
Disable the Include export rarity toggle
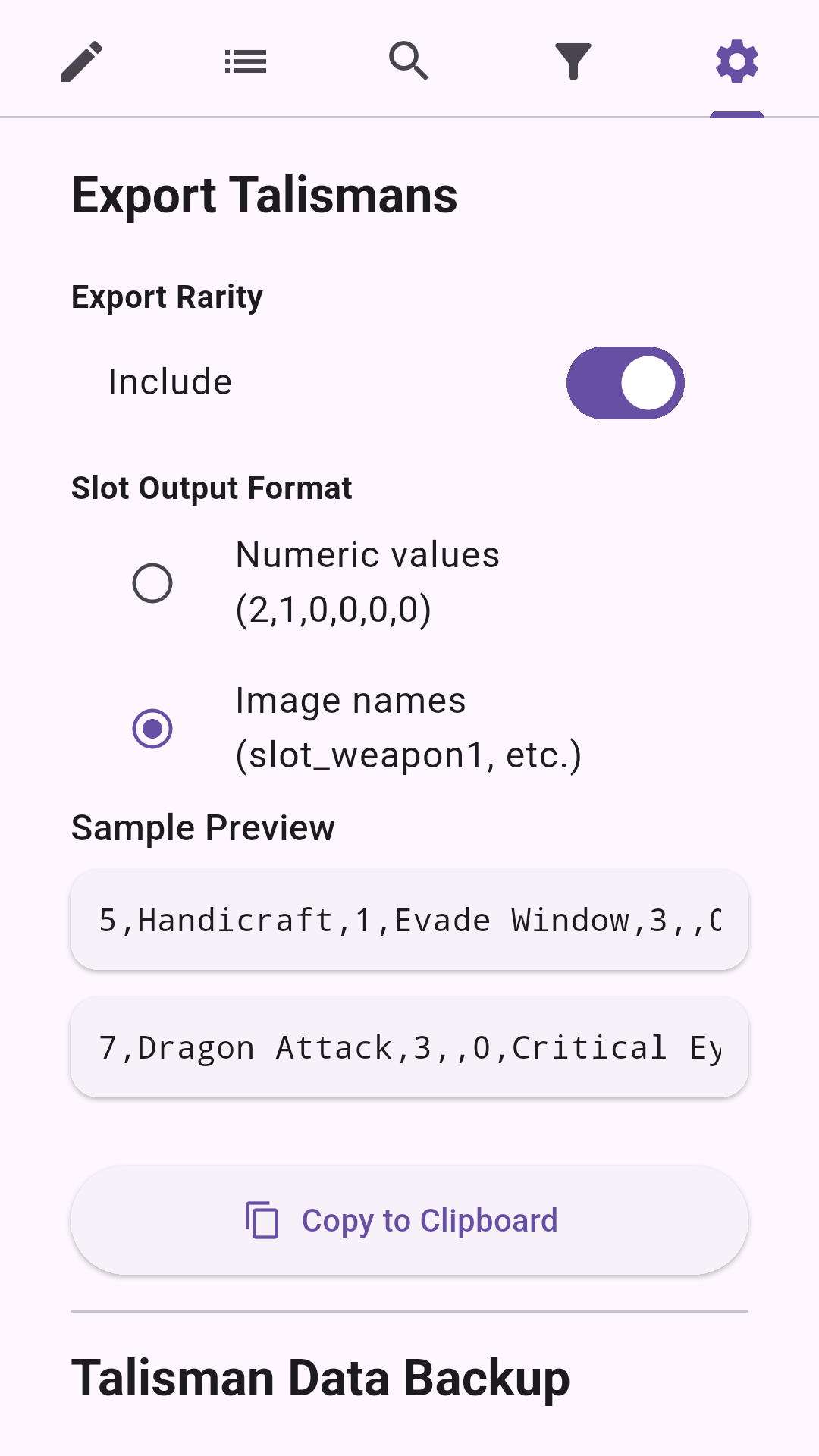pyautogui.click(x=625, y=383)
